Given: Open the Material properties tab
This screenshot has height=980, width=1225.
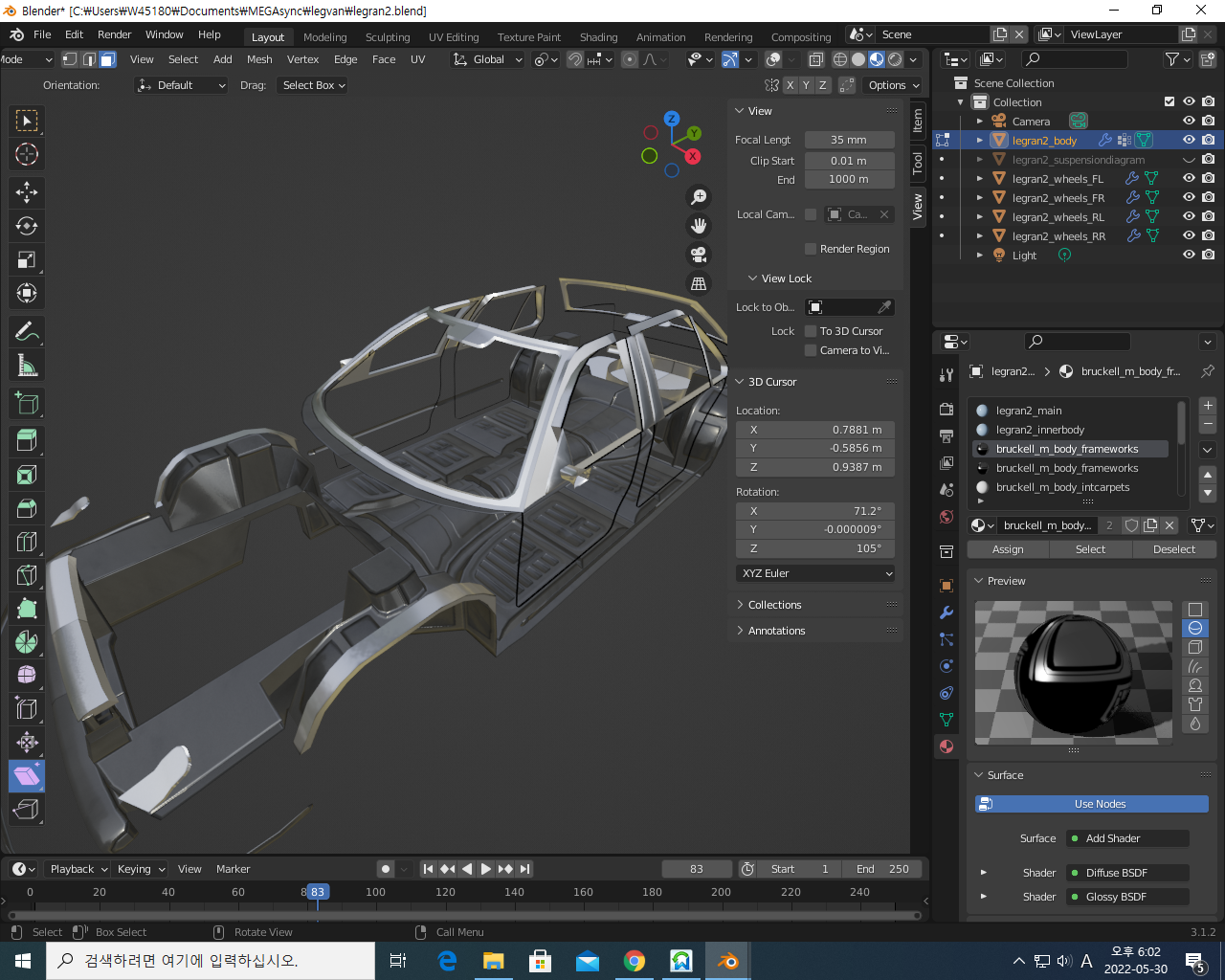Looking at the screenshot, I should [x=947, y=746].
